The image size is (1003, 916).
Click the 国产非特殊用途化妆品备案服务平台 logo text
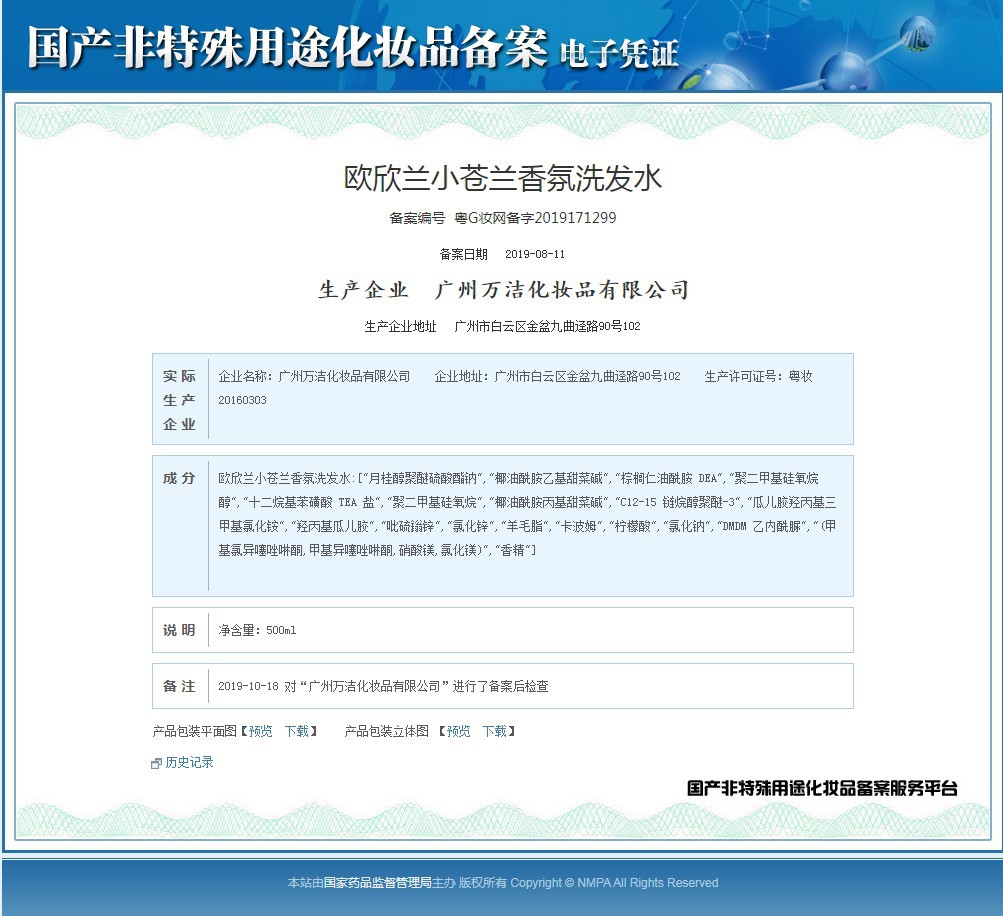(822, 788)
